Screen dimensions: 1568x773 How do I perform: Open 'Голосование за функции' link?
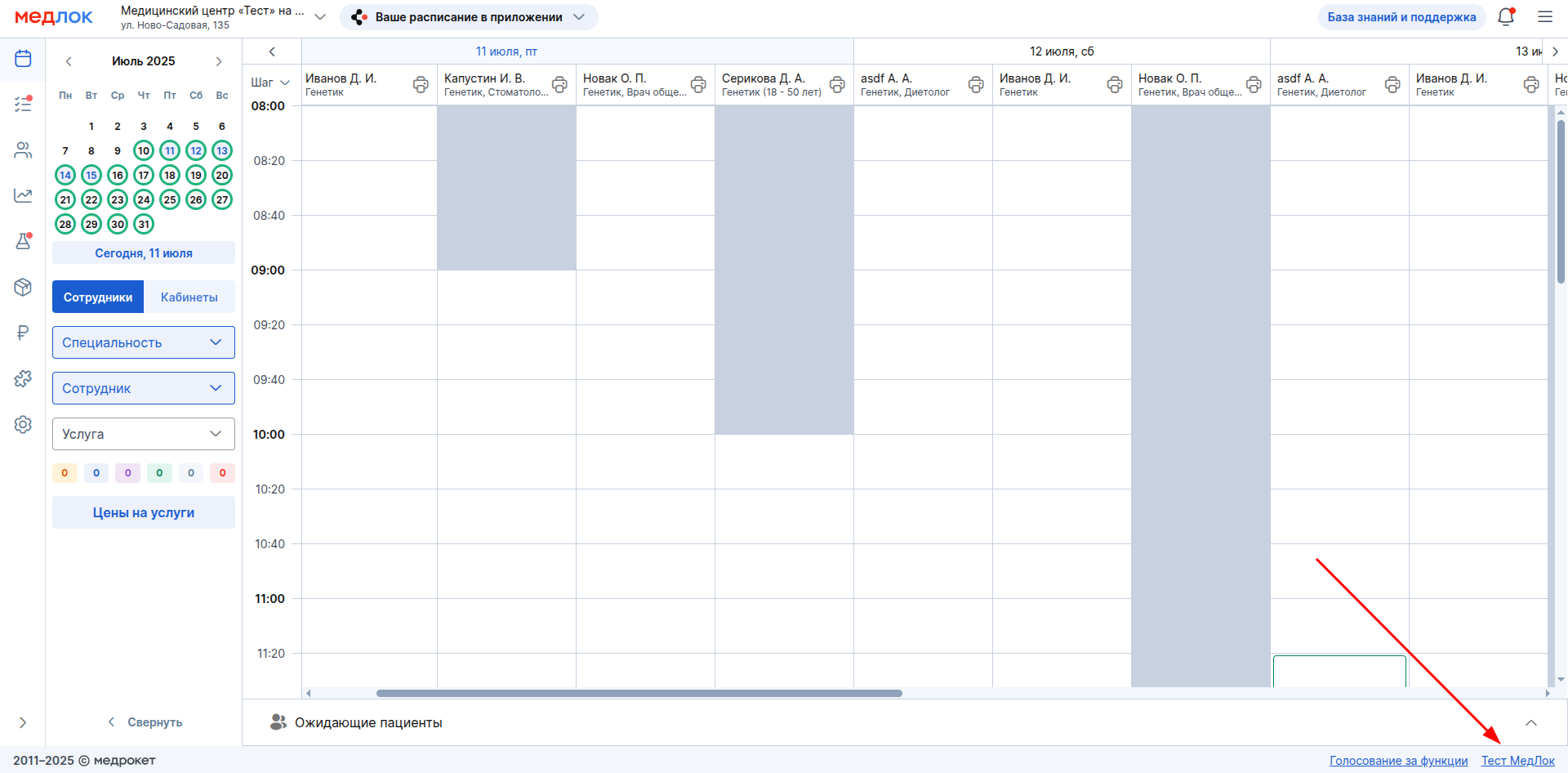click(x=1398, y=761)
